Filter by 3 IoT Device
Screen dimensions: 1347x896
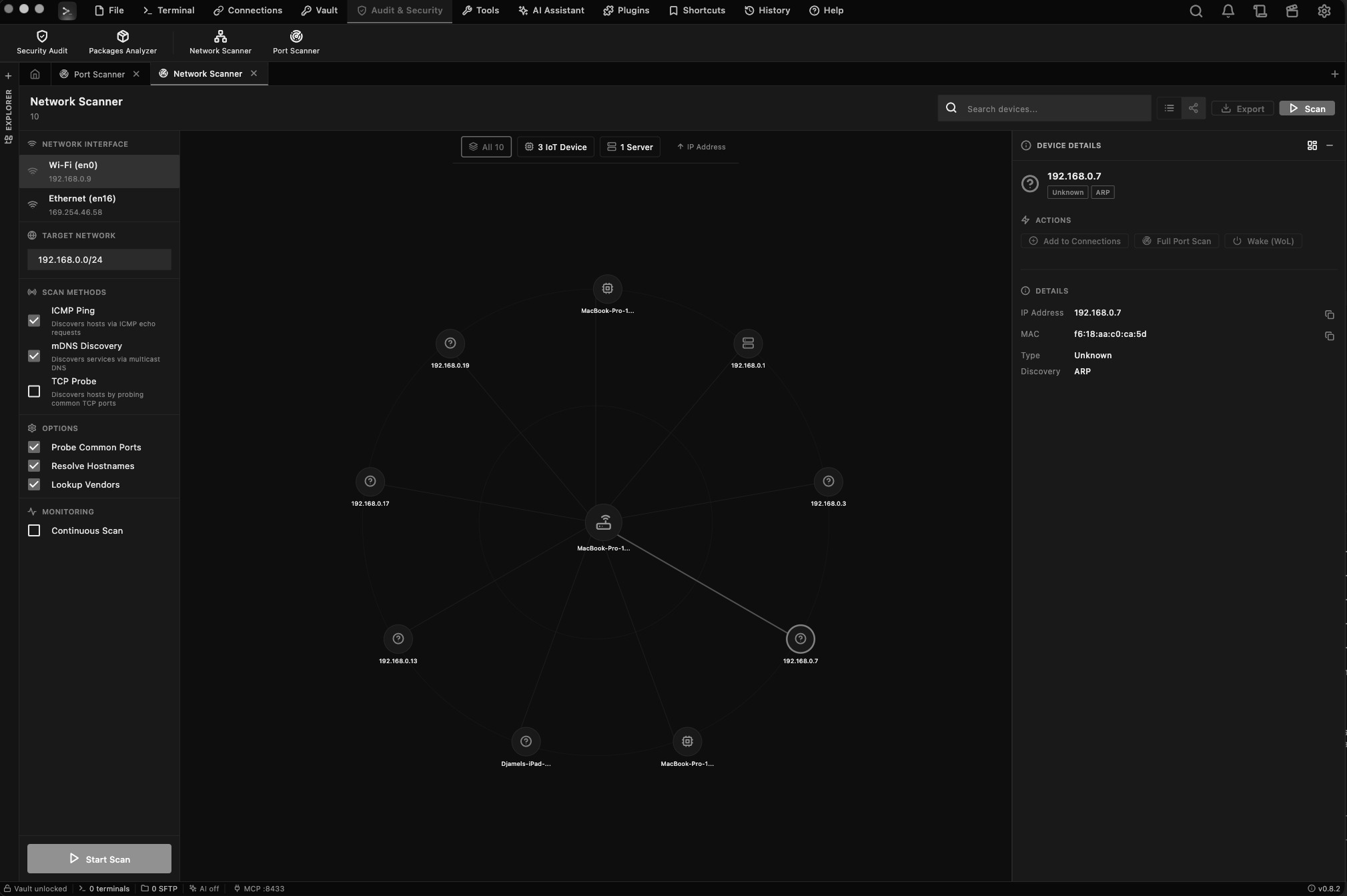coord(555,147)
